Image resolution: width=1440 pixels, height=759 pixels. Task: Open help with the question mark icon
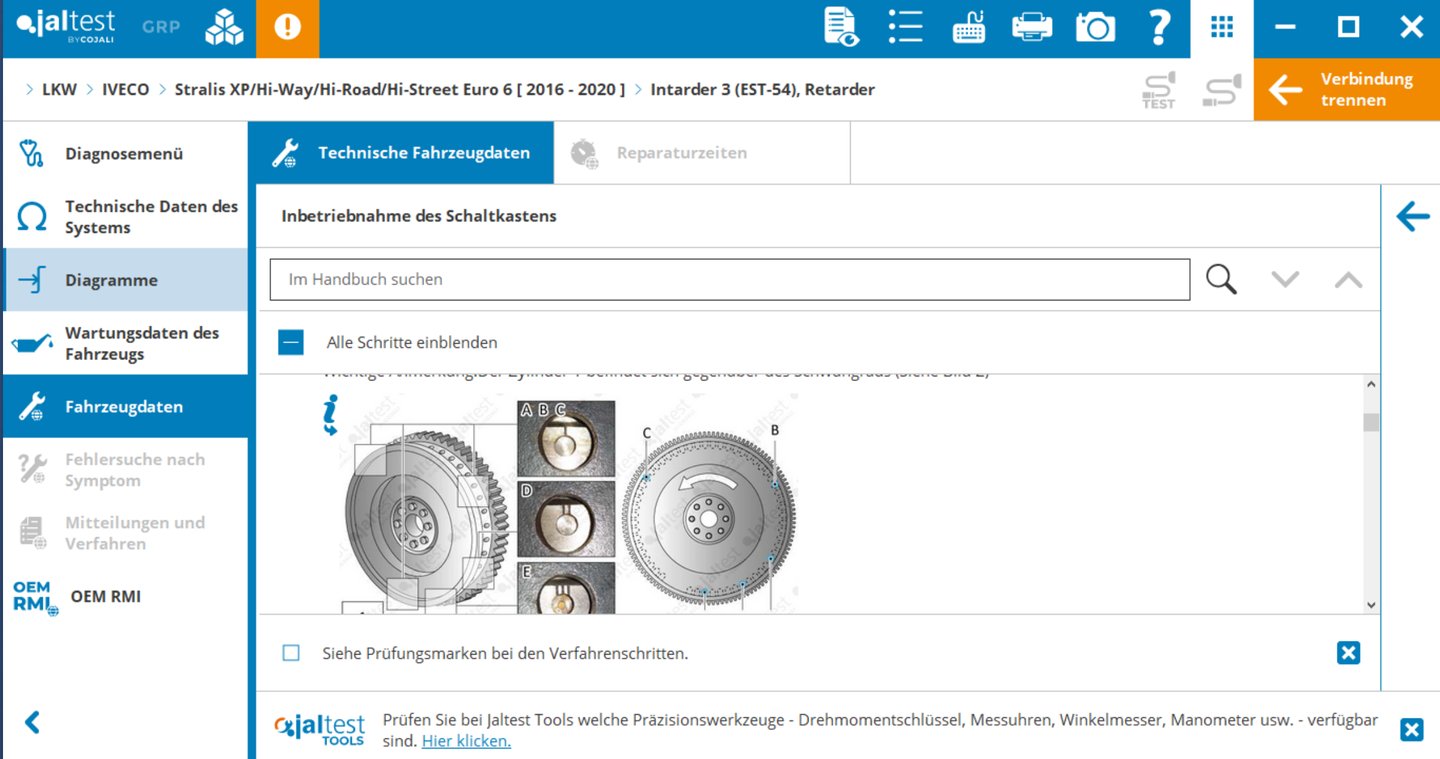pyautogui.click(x=1159, y=27)
